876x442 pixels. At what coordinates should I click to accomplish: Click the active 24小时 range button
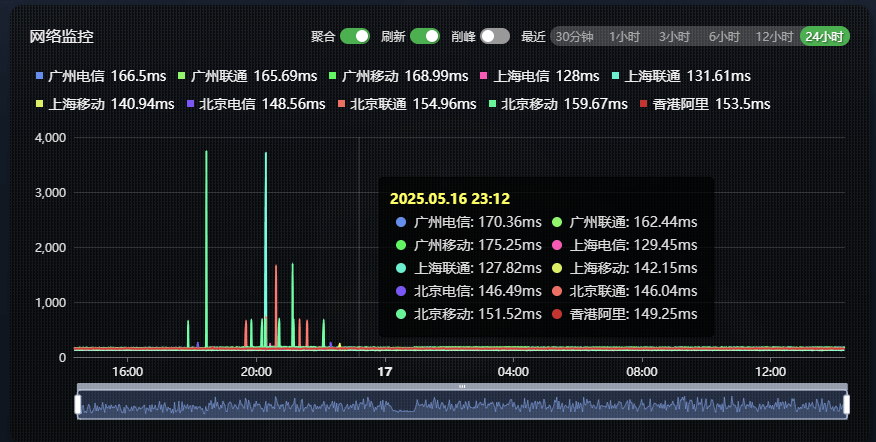825,36
